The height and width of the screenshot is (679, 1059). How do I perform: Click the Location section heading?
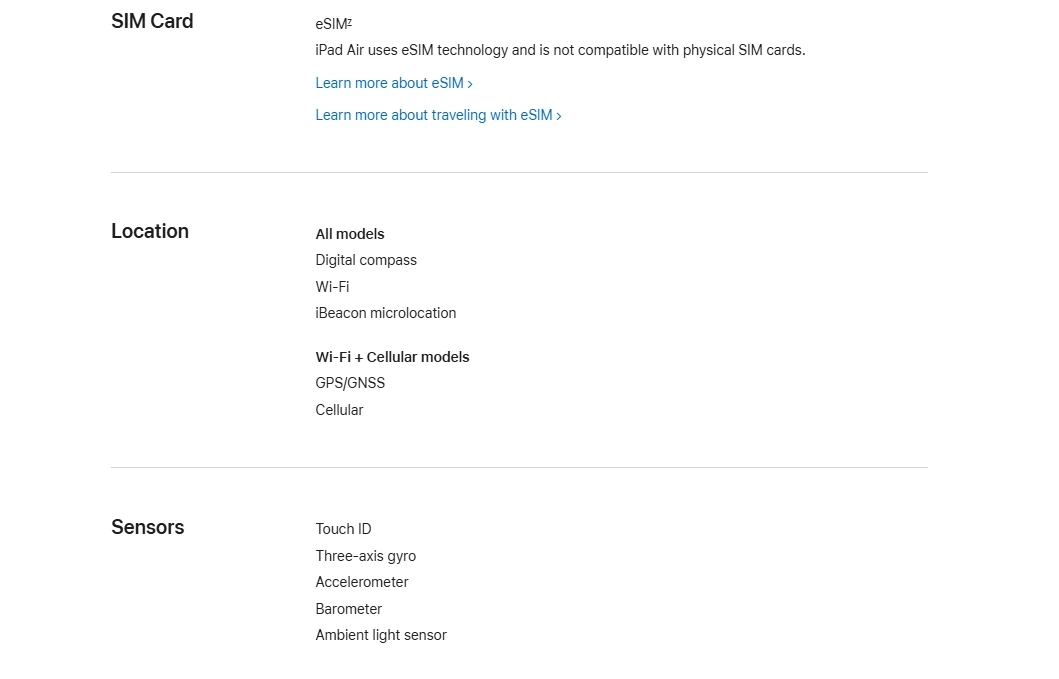(150, 231)
